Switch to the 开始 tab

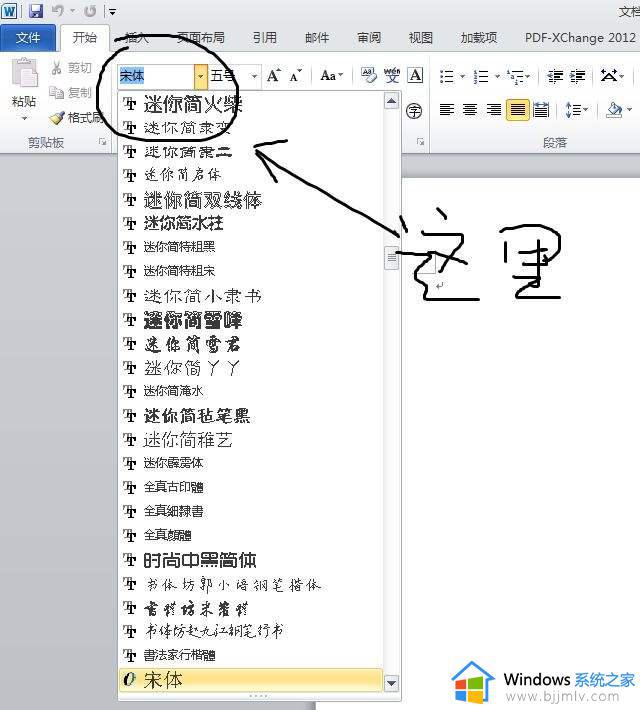[x=85, y=38]
